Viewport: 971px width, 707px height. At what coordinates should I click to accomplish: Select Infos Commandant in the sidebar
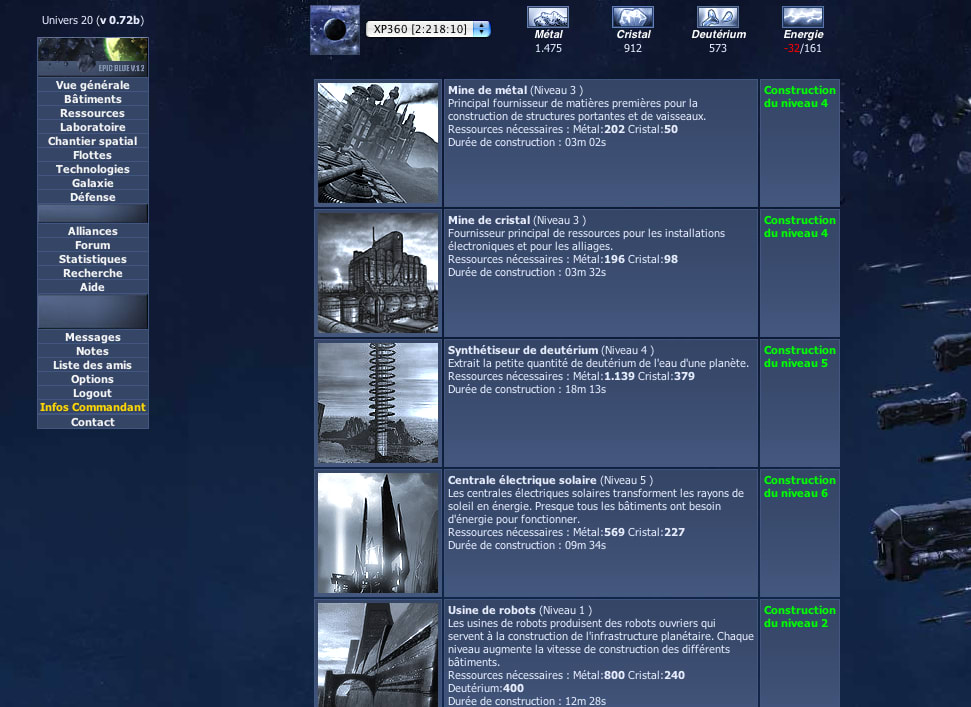point(93,407)
